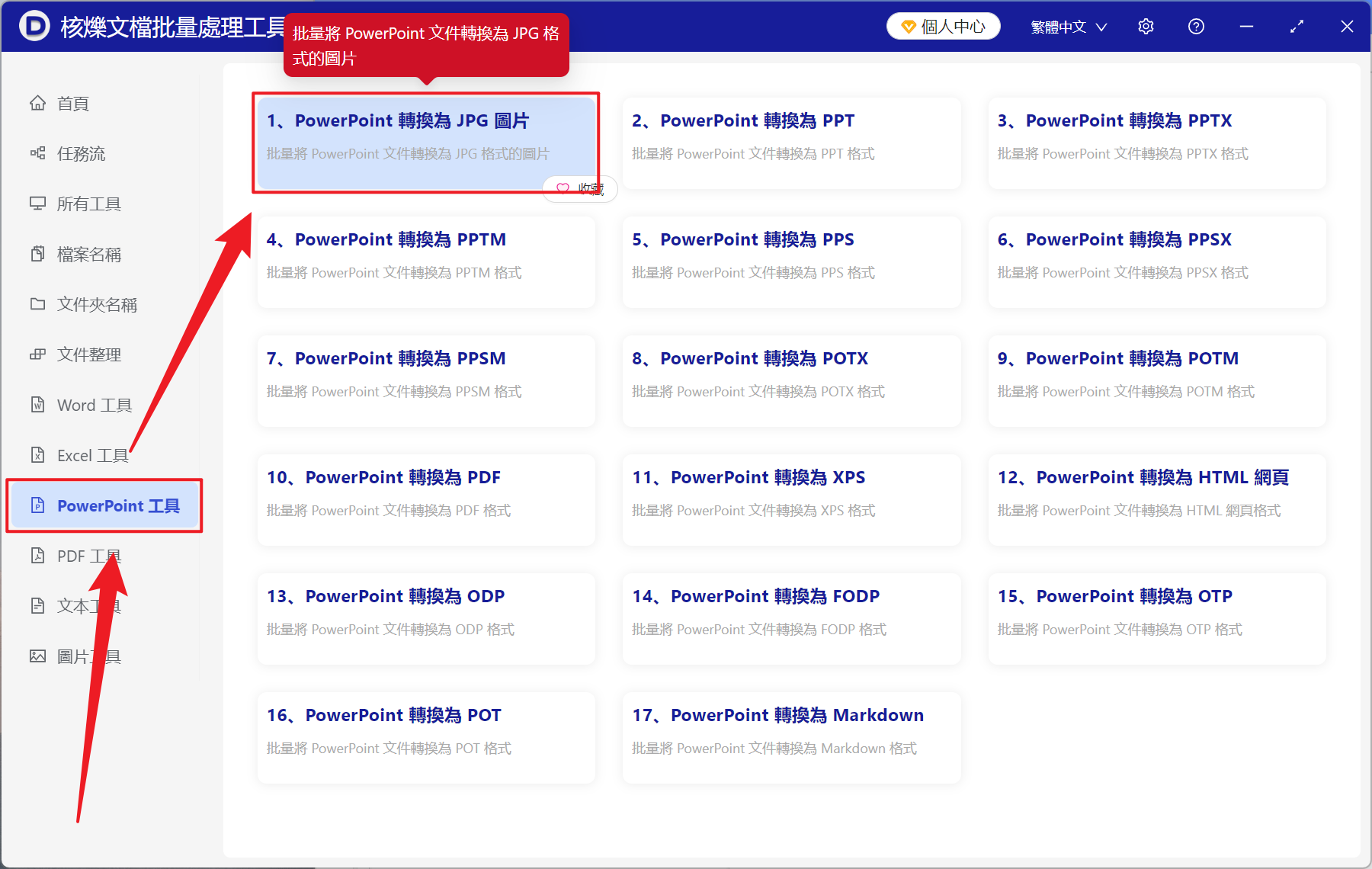
Task: Open PowerPoint 轉換為 PPS card
Action: (x=791, y=262)
